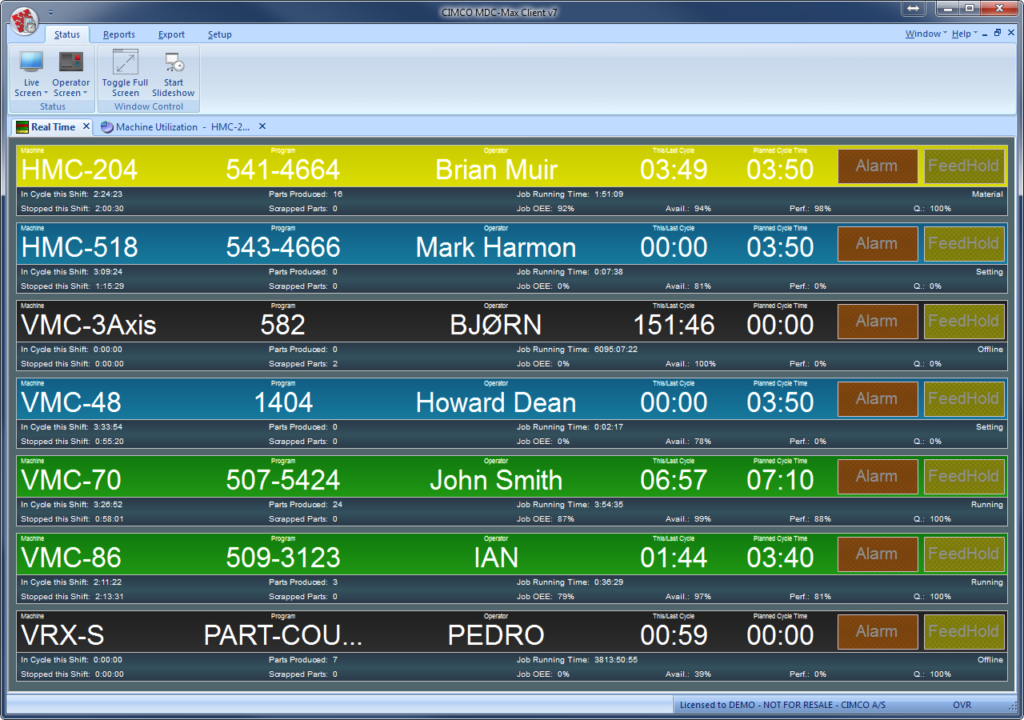This screenshot has height=720, width=1024.
Task: Click the CIMCO application orb icon
Action: point(25,20)
